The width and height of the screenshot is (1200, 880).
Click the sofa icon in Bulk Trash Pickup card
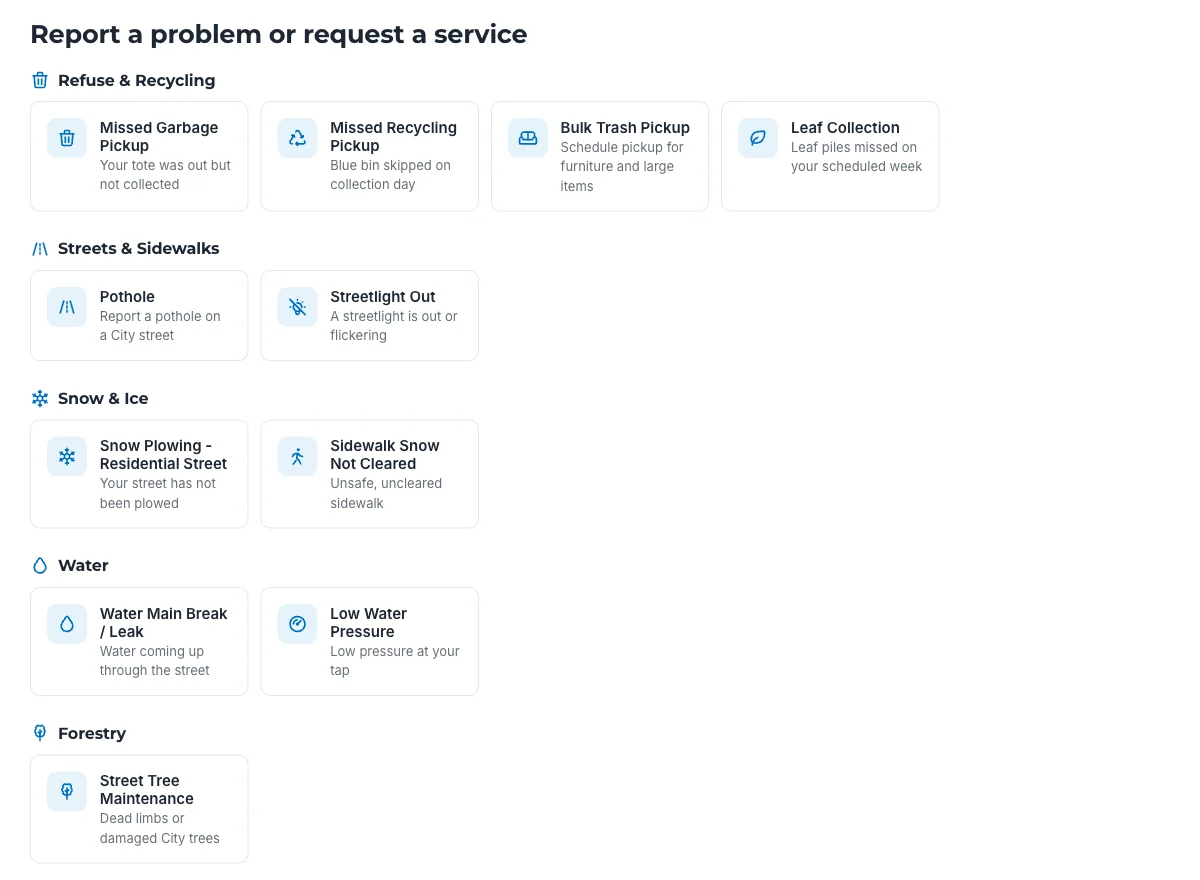[528, 138]
